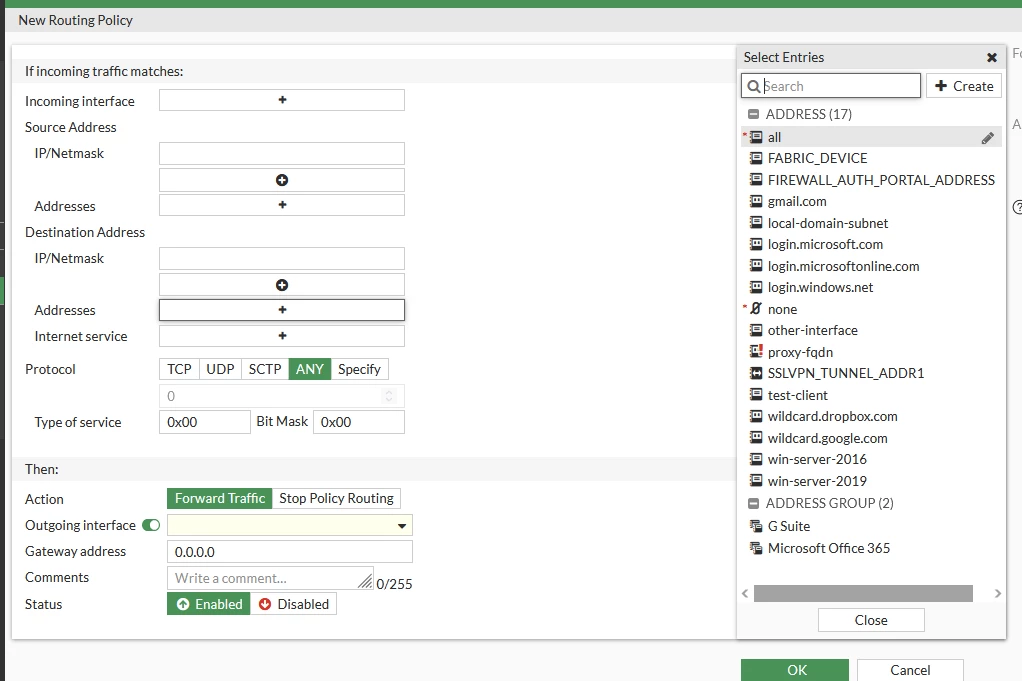Click the Bit Mask 0x00 field
Image resolution: width=1022 pixels, height=681 pixels.
click(x=359, y=422)
